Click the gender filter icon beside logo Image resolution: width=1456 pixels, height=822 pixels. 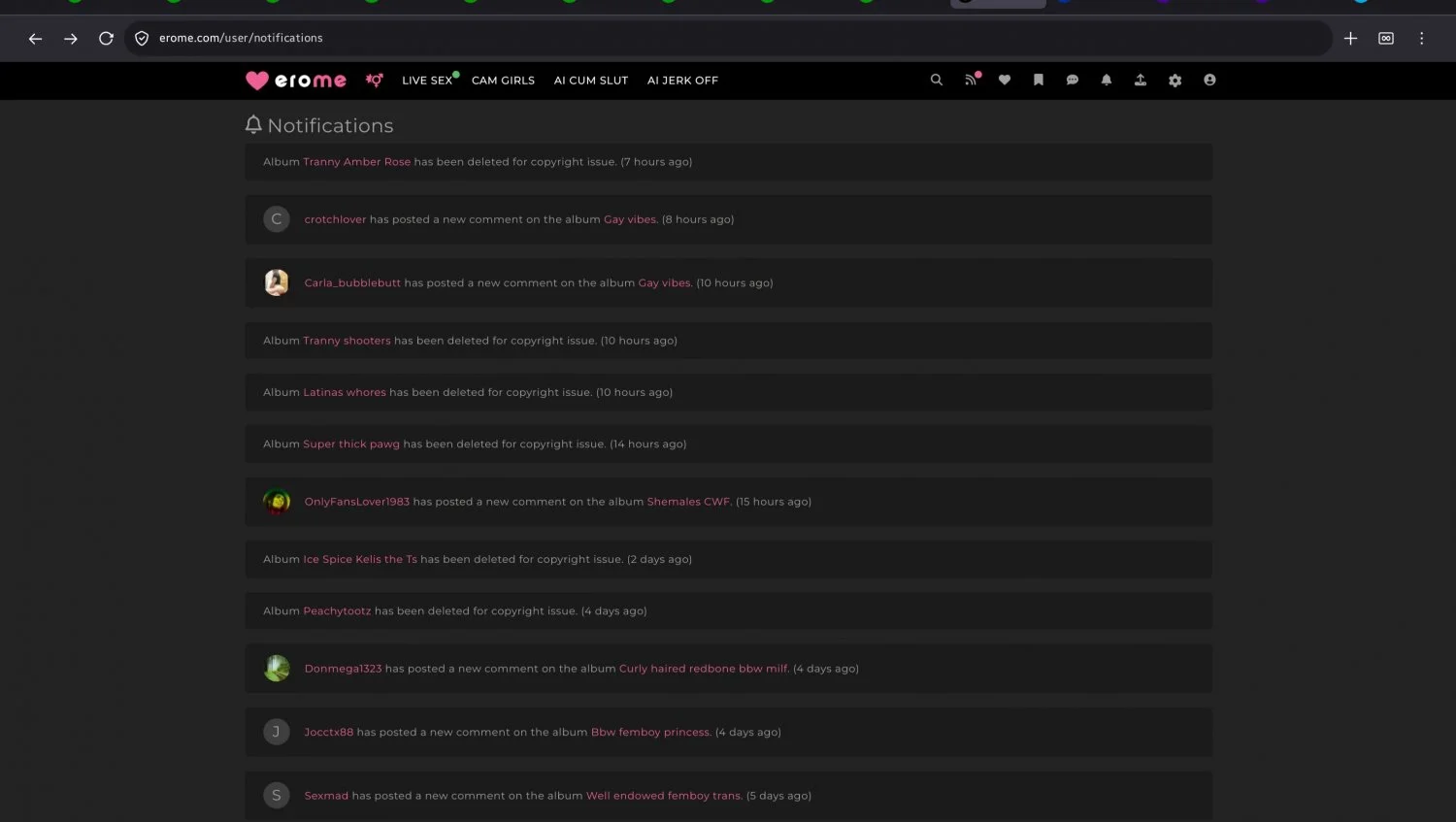(x=375, y=81)
